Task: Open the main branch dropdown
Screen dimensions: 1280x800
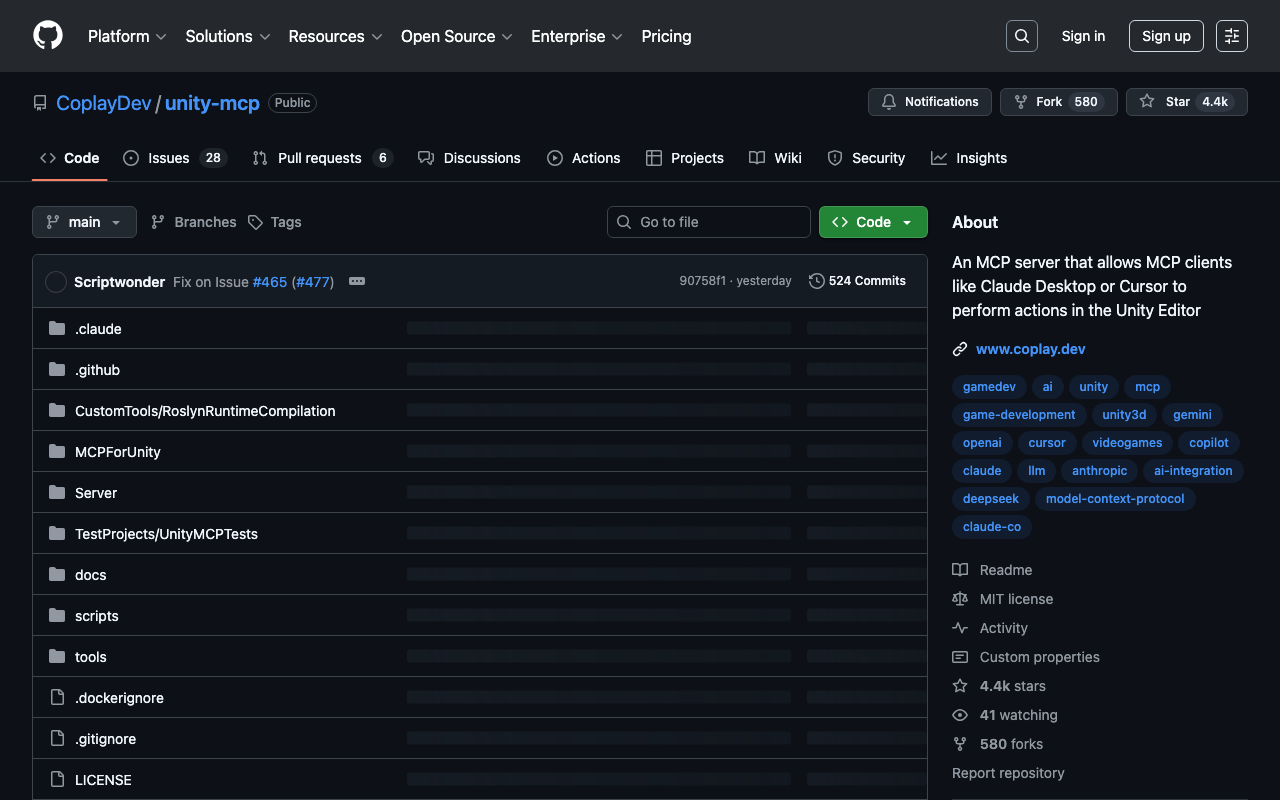Action: pos(84,222)
